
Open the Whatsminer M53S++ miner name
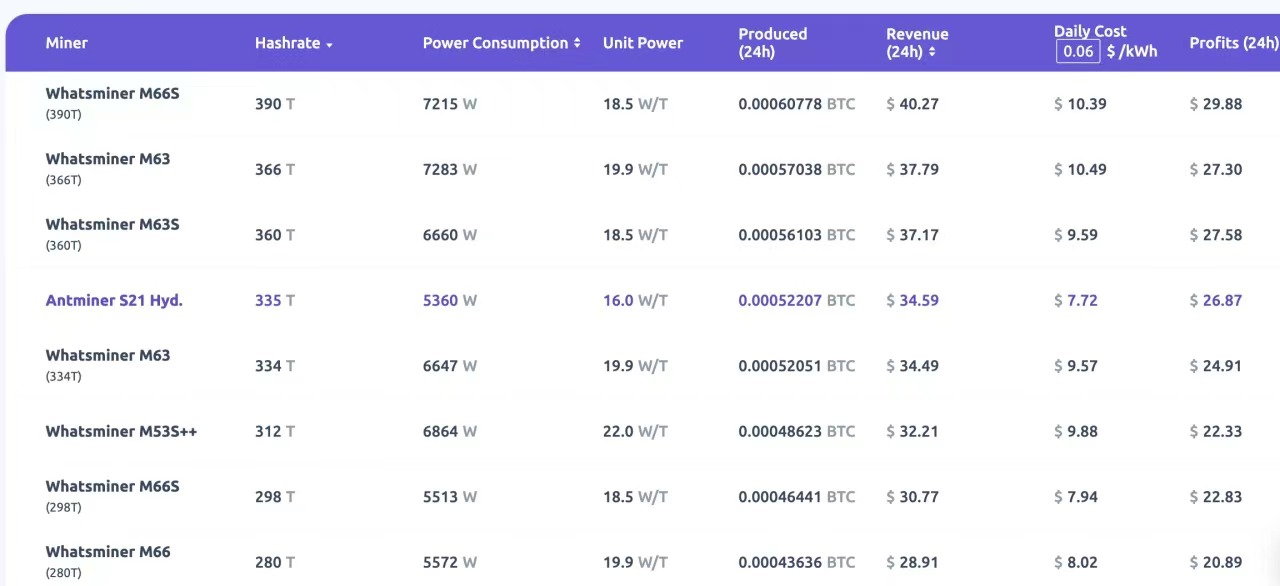click(121, 431)
